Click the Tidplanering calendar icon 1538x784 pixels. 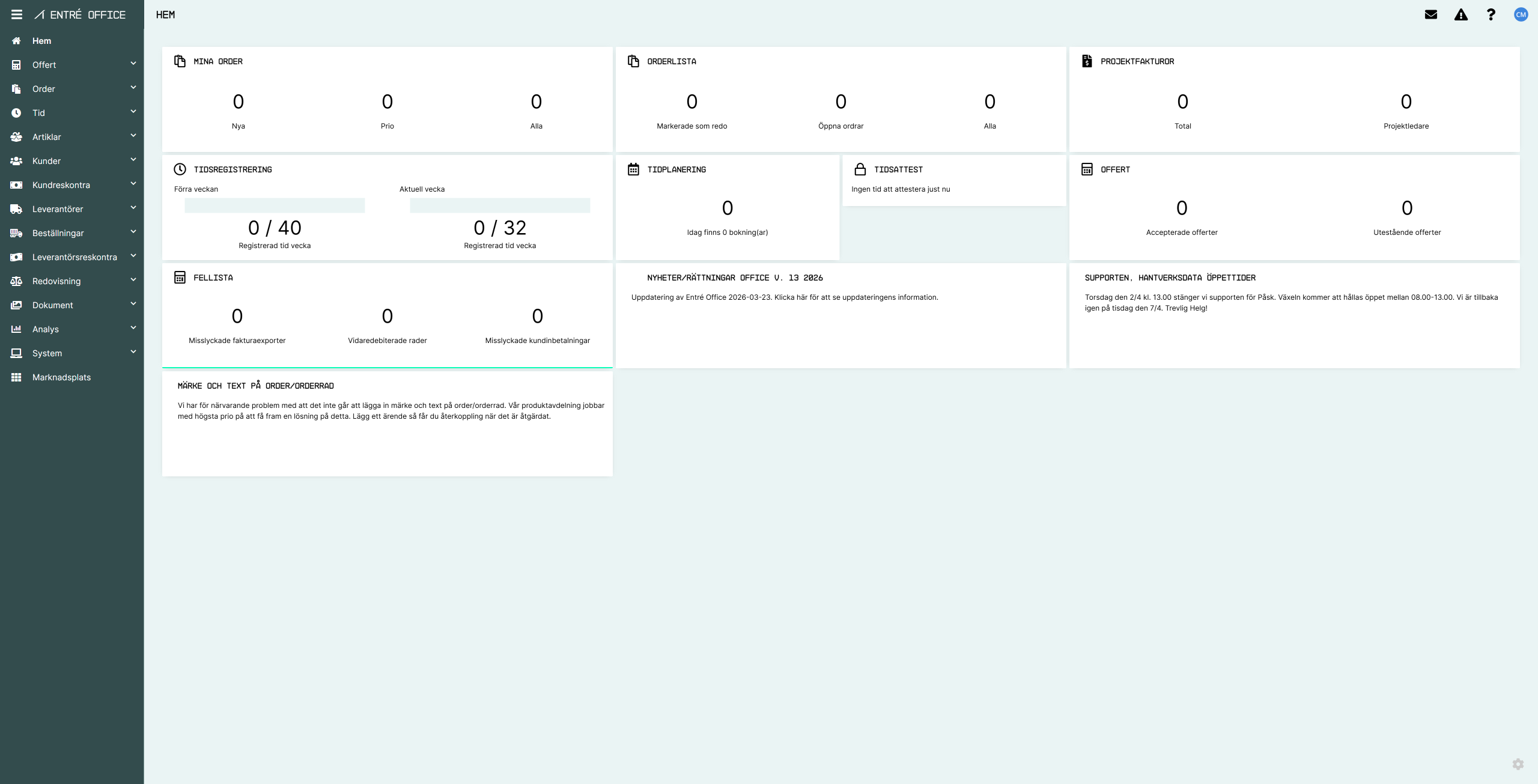[x=633, y=169]
